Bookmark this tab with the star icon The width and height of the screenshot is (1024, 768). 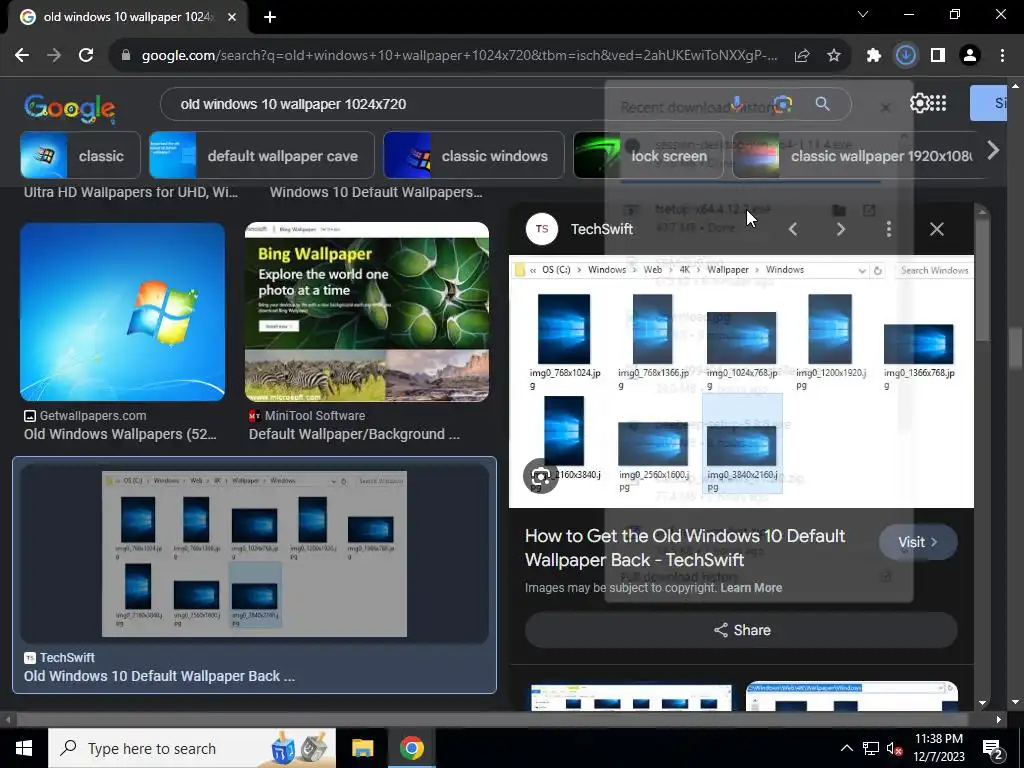tap(834, 56)
